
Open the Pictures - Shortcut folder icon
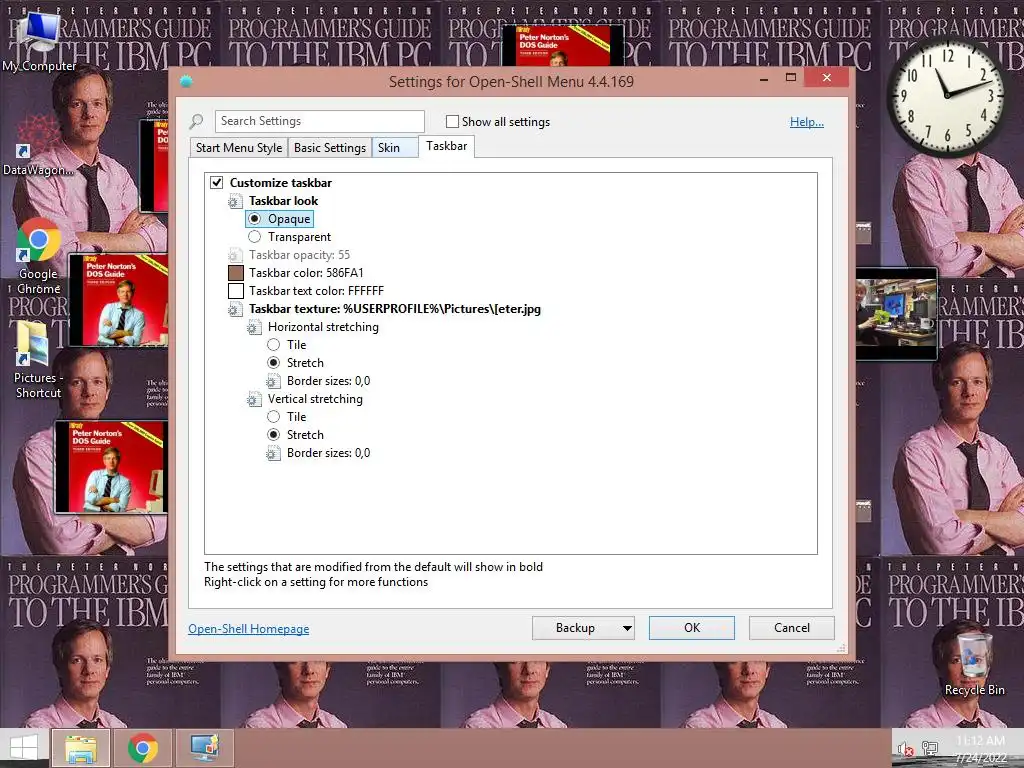point(38,359)
